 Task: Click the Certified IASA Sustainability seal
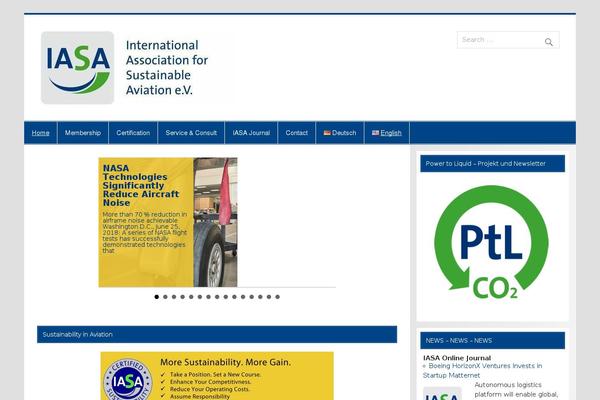coord(128,380)
